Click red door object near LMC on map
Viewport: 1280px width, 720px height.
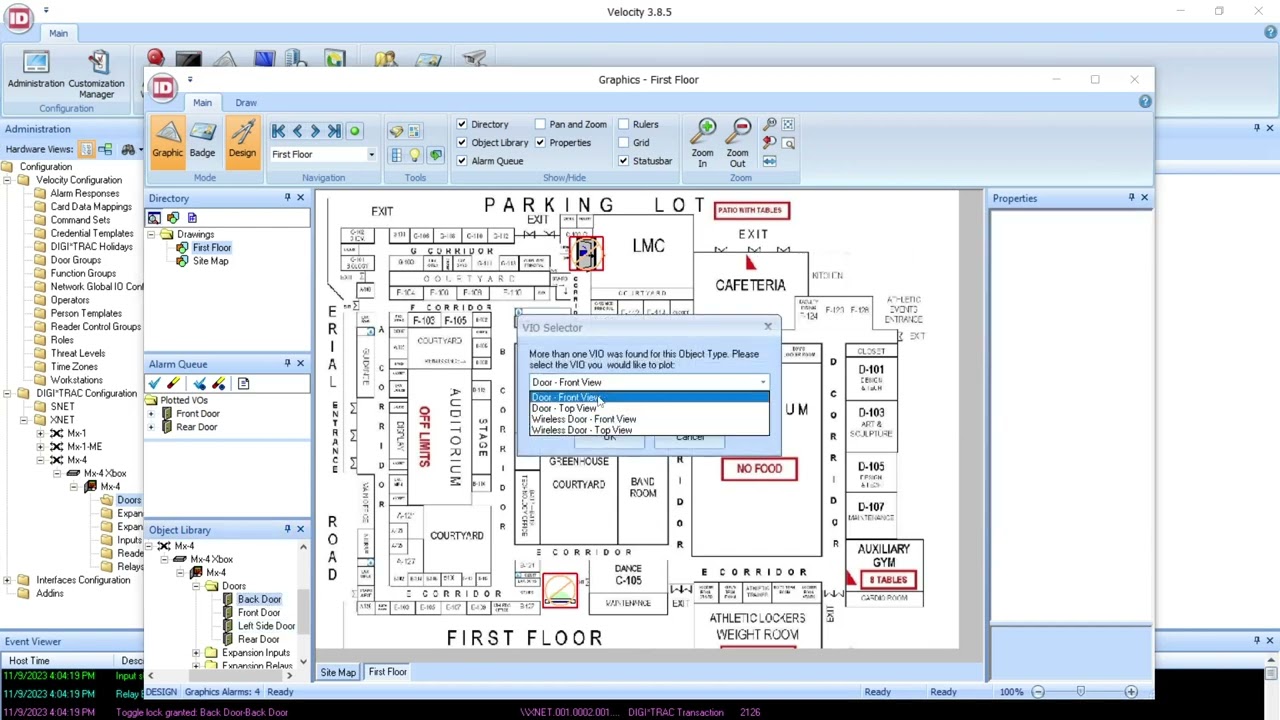pos(586,252)
